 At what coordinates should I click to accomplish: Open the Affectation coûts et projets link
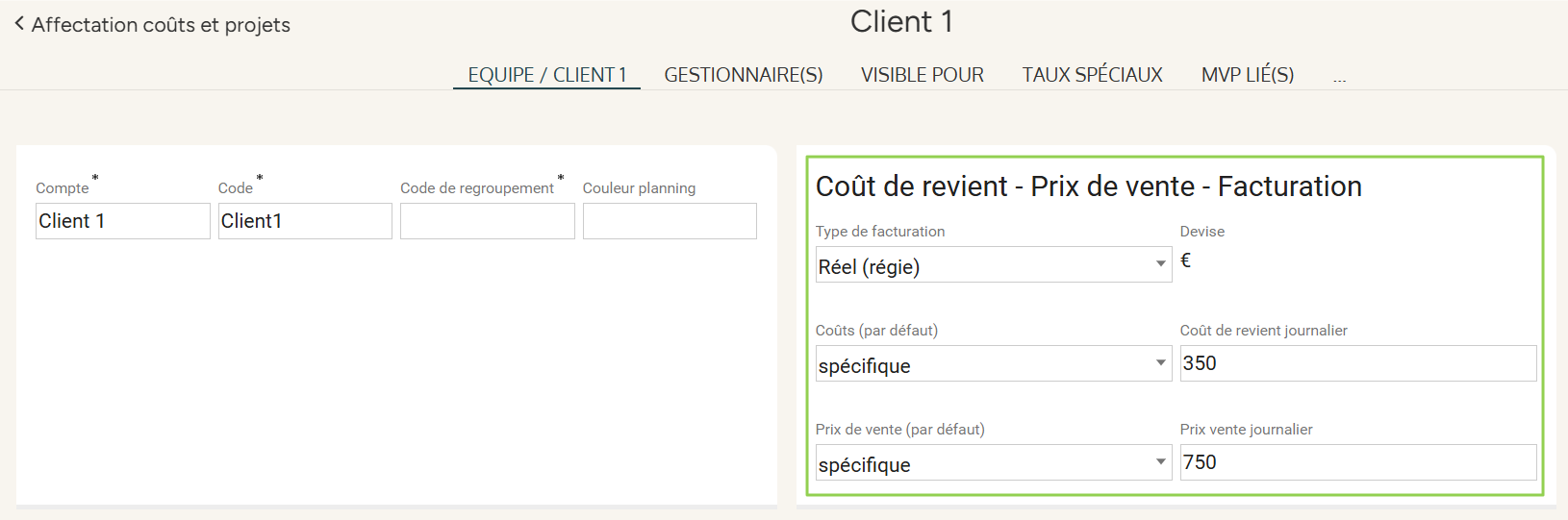161,25
